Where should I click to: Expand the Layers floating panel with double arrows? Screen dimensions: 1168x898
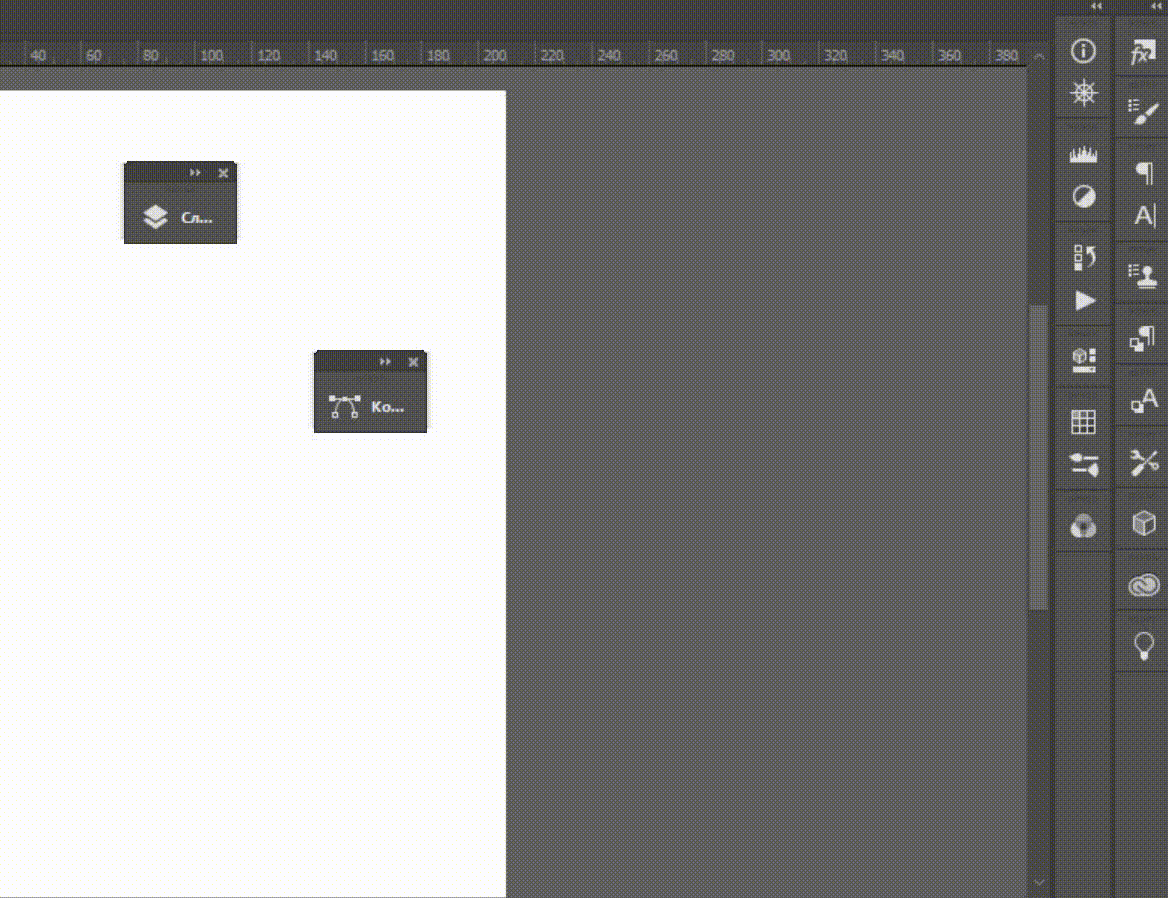pyautogui.click(x=195, y=173)
